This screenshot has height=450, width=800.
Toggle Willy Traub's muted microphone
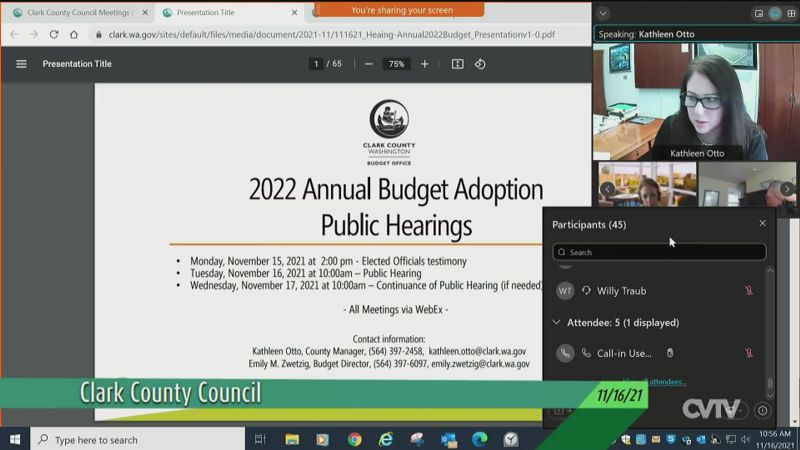point(748,291)
